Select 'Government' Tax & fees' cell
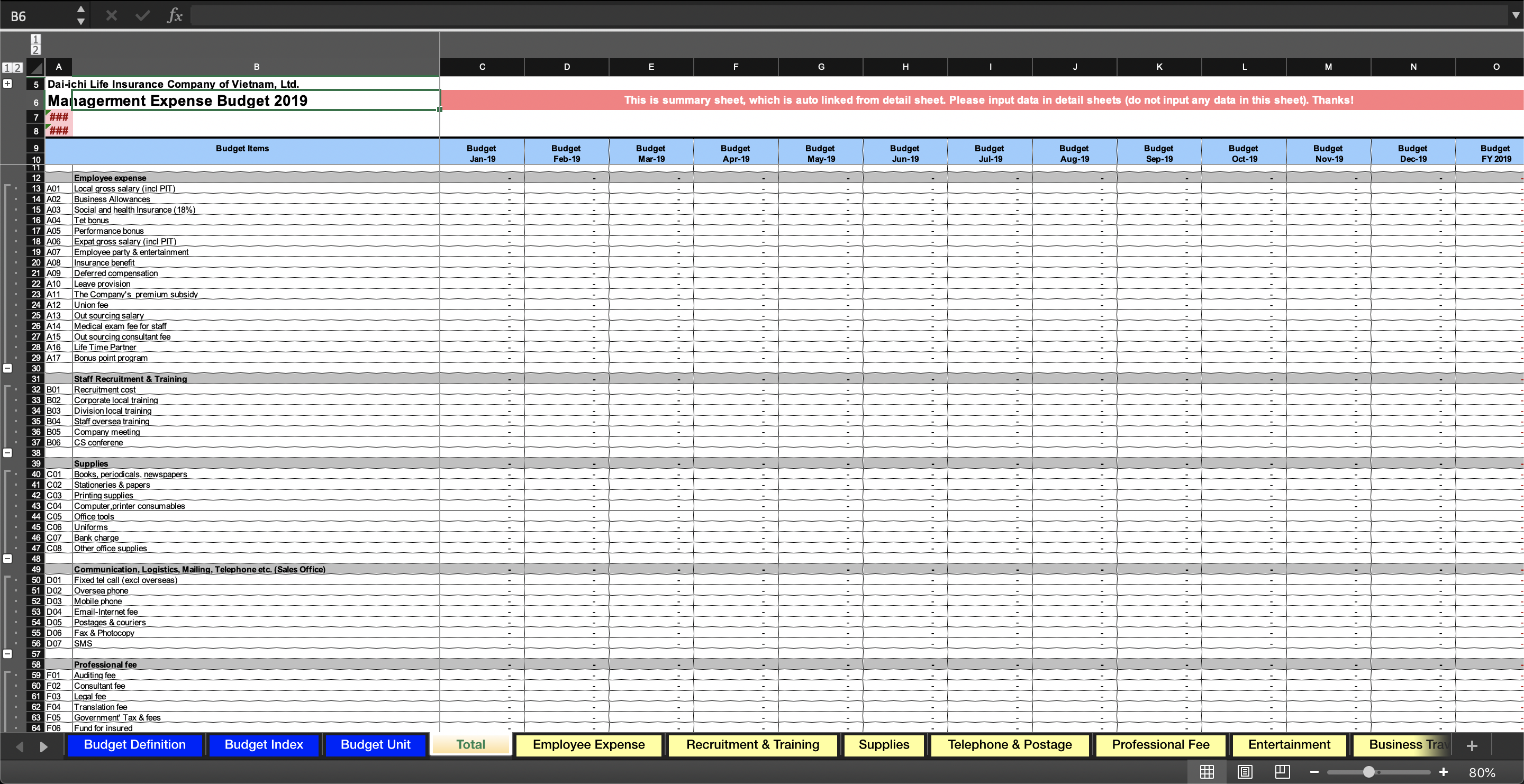 [x=256, y=718]
